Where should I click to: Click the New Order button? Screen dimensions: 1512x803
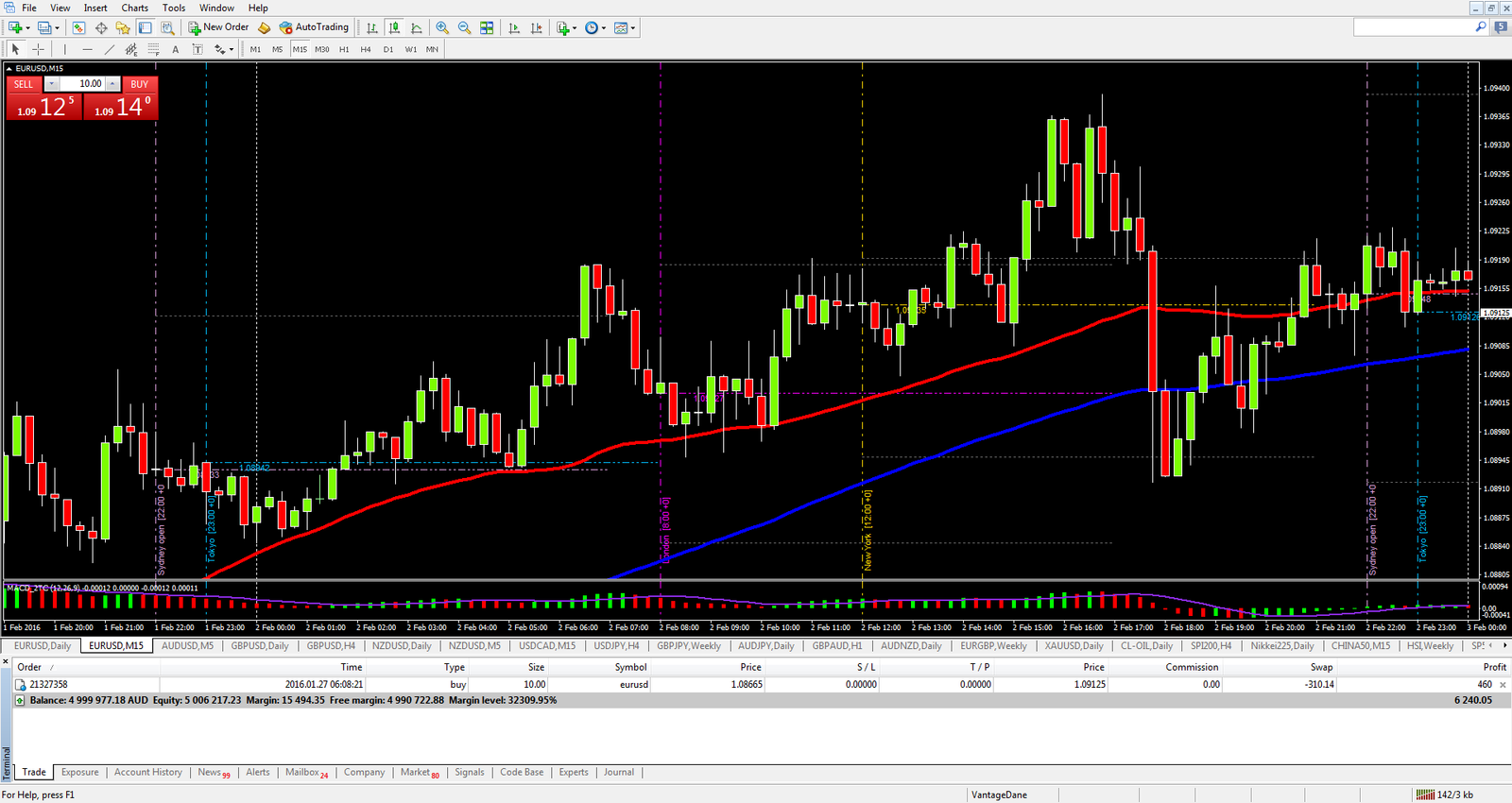[218, 27]
